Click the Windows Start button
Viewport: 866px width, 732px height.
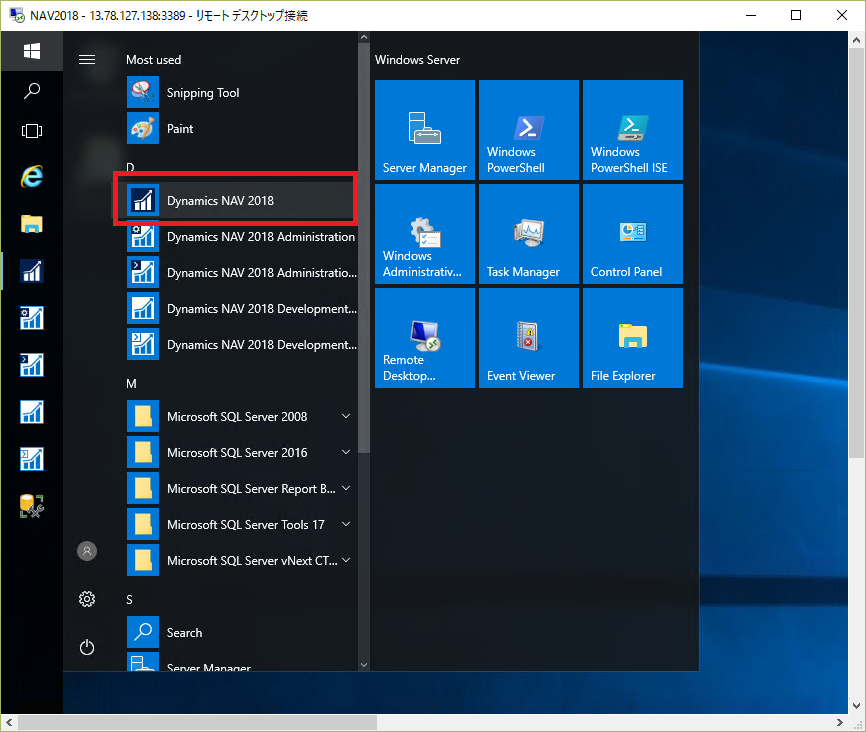click(x=31, y=51)
